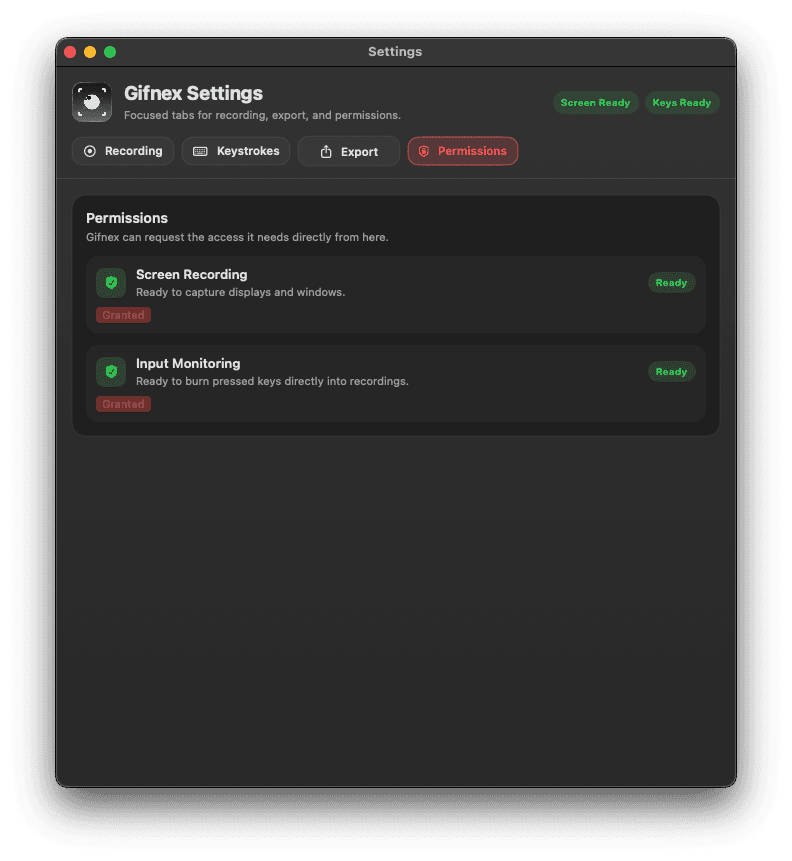Click the Input Monitoring shield icon
The image size is (792, 861).
111,372
